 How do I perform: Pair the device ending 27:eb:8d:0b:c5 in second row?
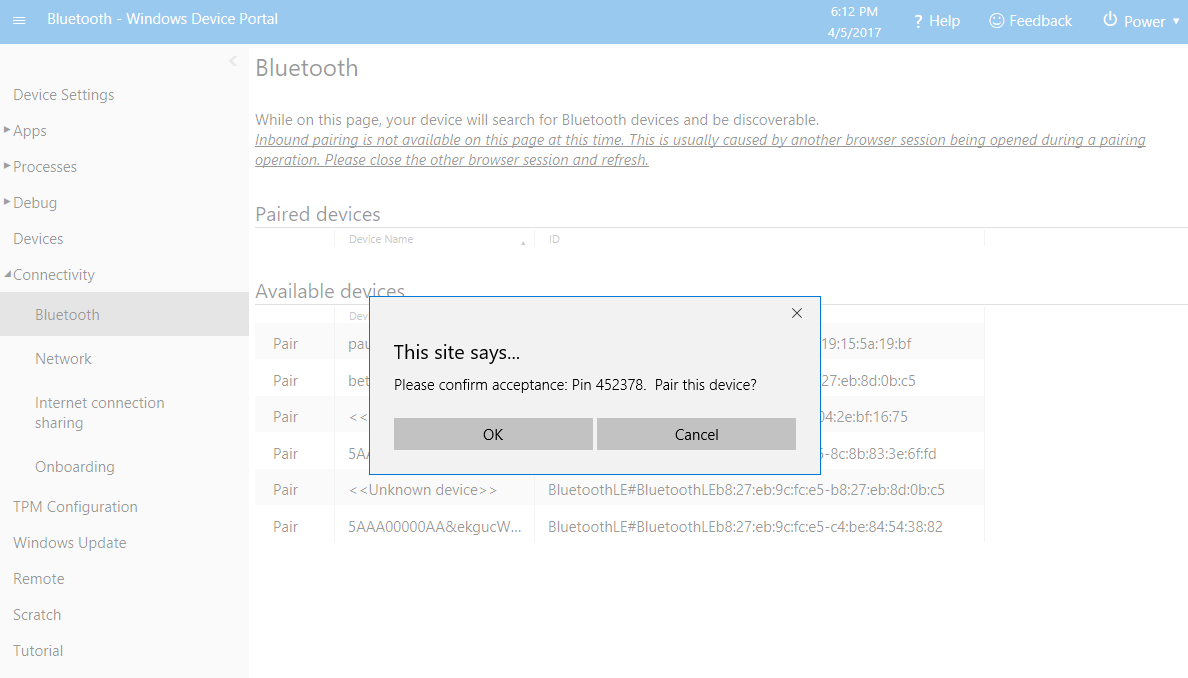click(286, 380)
